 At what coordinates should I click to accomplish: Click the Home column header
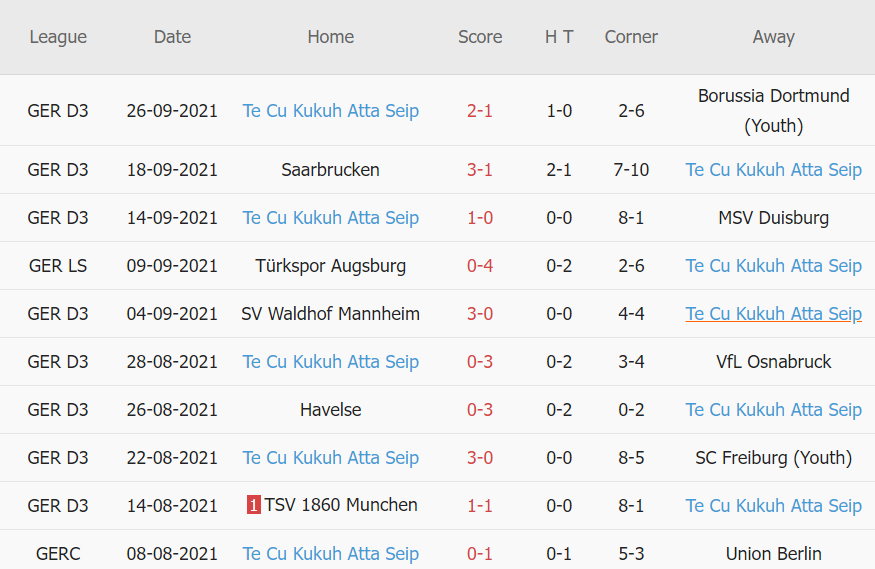[330, 37]
